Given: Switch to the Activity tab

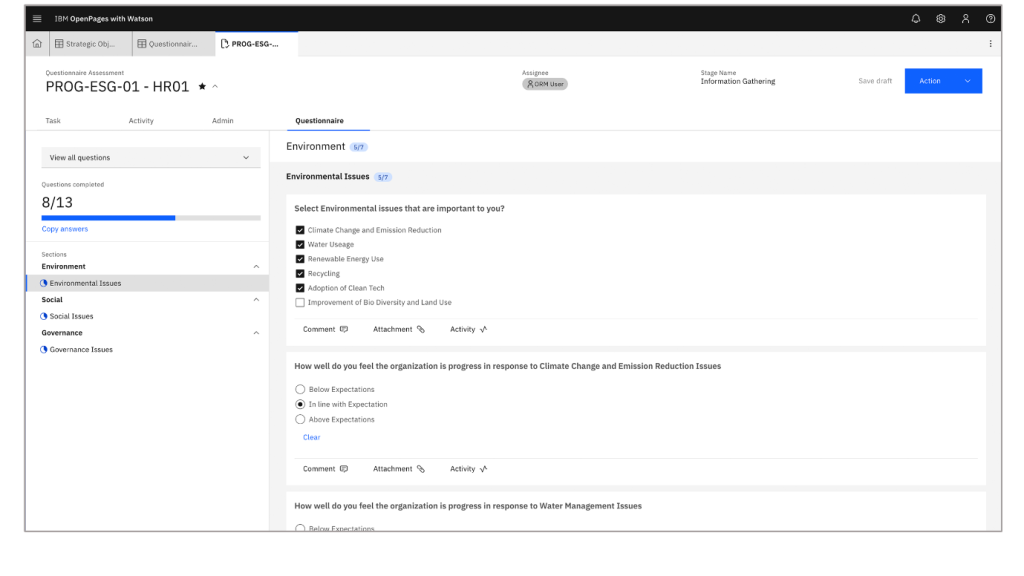Looking at the screenshot, I should [x=141, y=121].
